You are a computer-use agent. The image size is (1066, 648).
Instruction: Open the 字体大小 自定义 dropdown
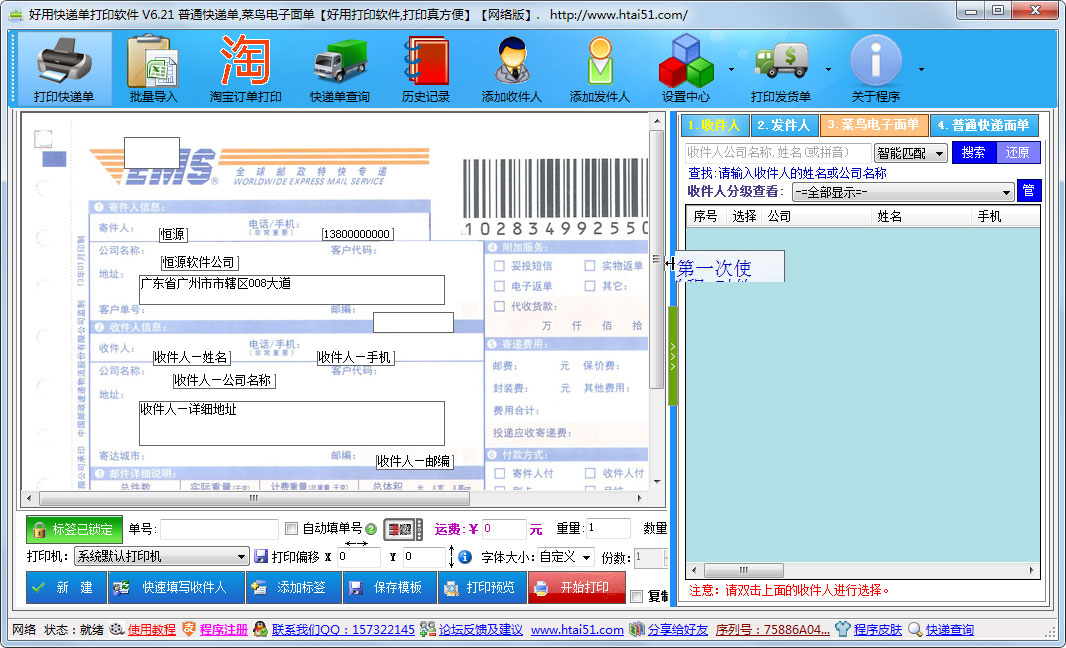pos(566,557)
